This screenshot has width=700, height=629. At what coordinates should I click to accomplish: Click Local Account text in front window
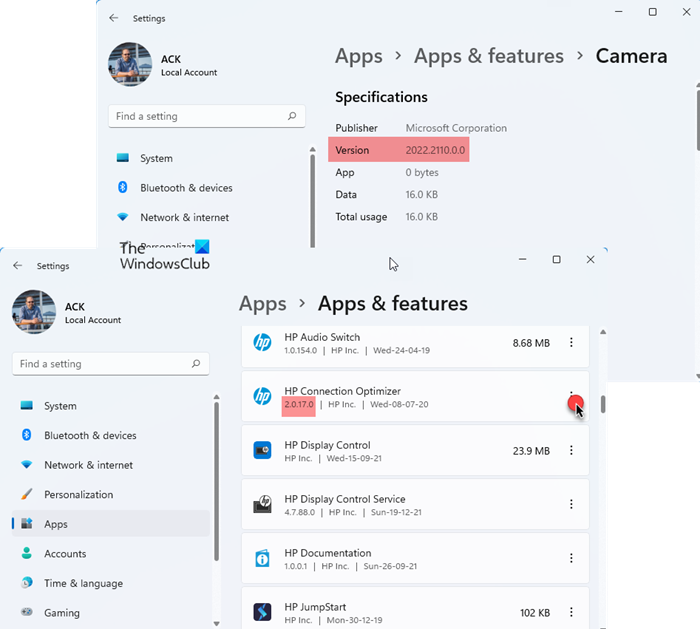pyautogui.click(x=93, y=320)
